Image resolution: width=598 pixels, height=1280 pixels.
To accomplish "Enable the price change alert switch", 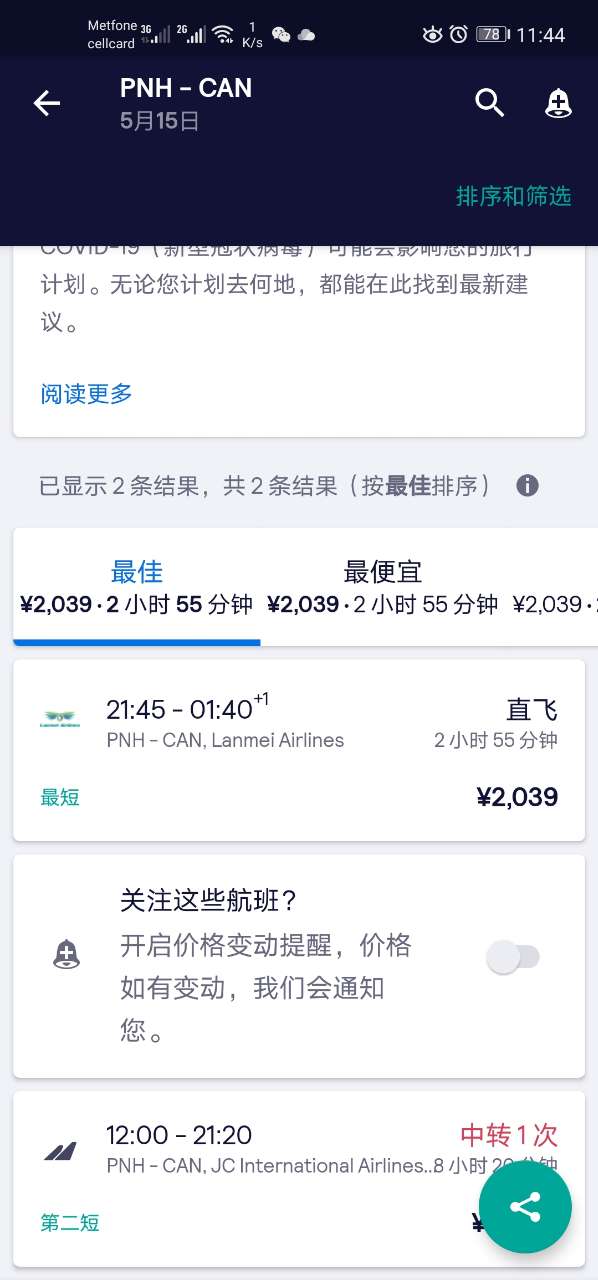I will (513, 957).
